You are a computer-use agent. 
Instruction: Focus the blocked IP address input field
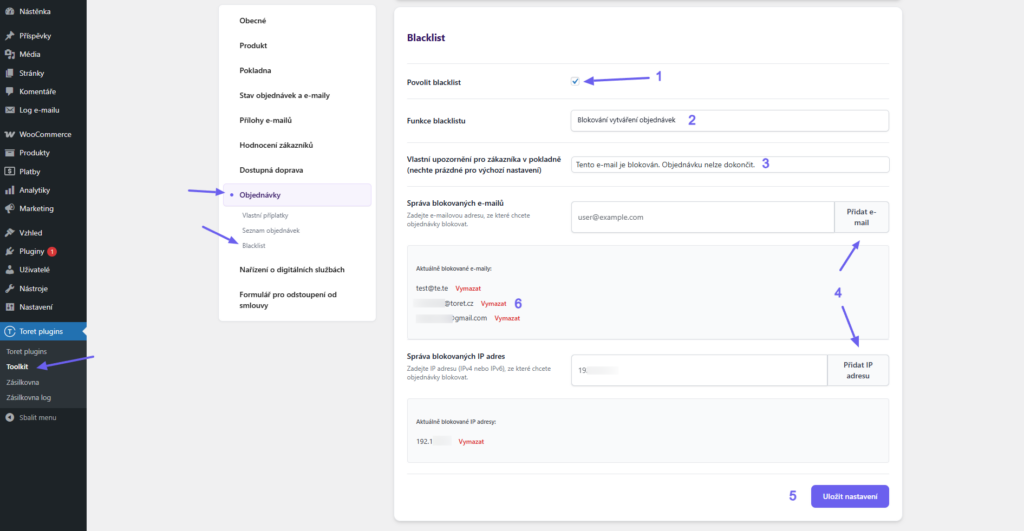(699, 370)
